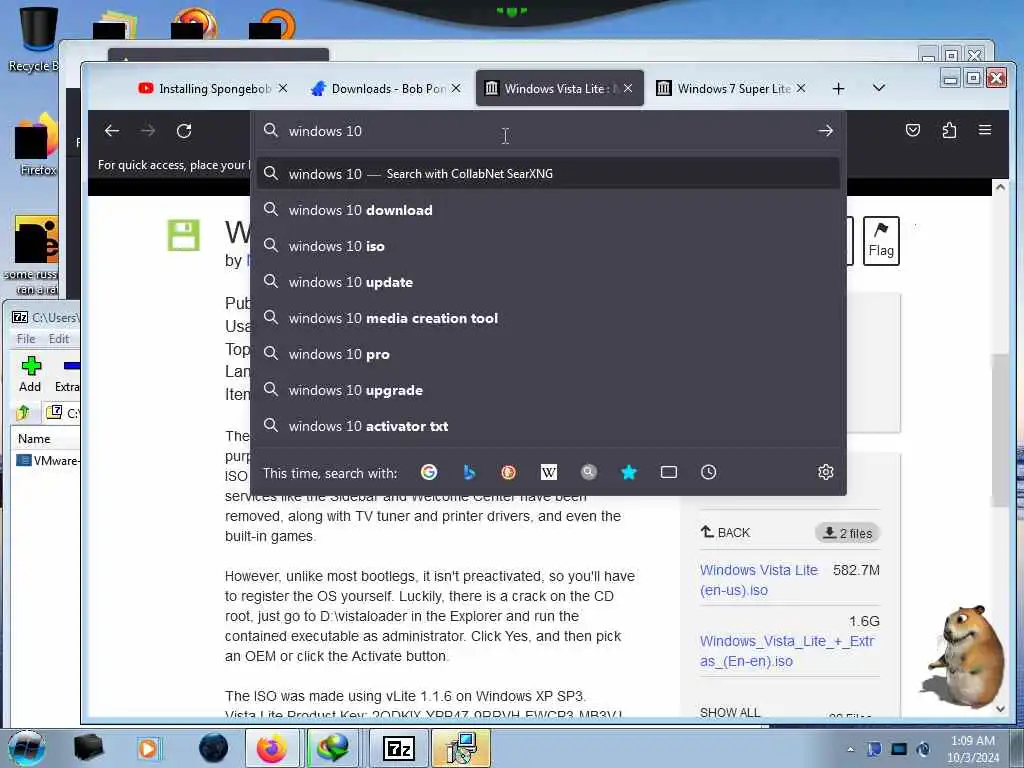
Task: Search this time with Google icon
Action: (429, 472)
